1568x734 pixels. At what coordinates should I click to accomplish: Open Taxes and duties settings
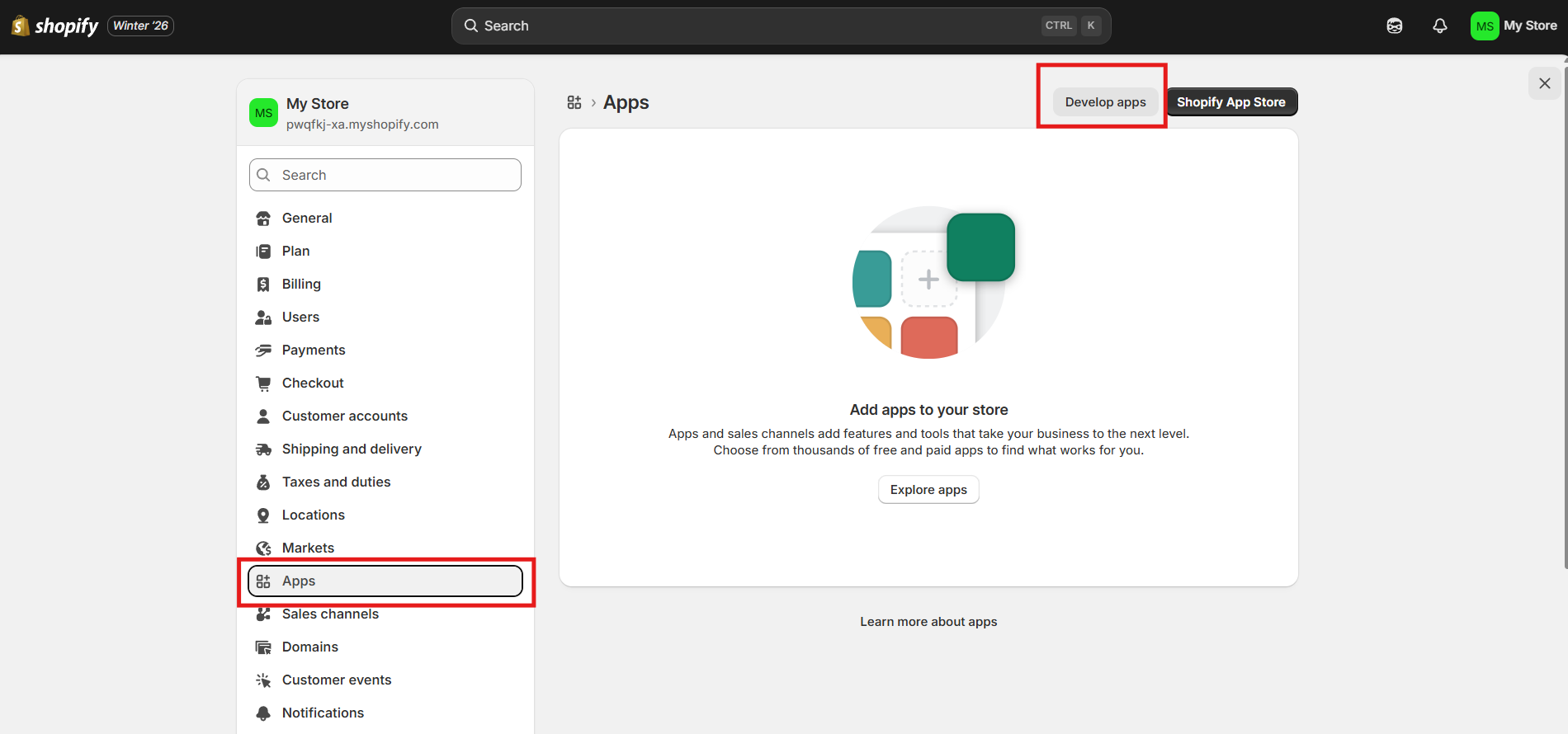coord(385,482)
